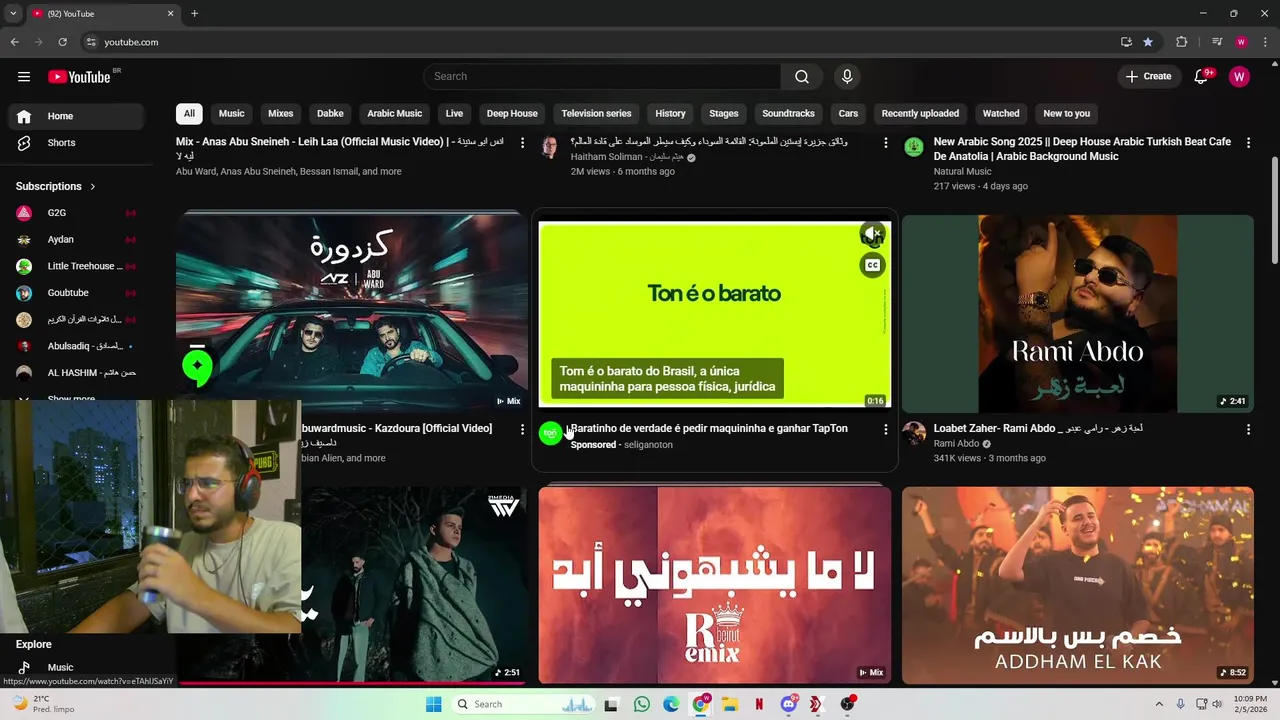The width and height of the screenshot is (1280, 720).
Task: Click the taskbar volume icon
Action: pyautogui.click(x=1217, y=704)
